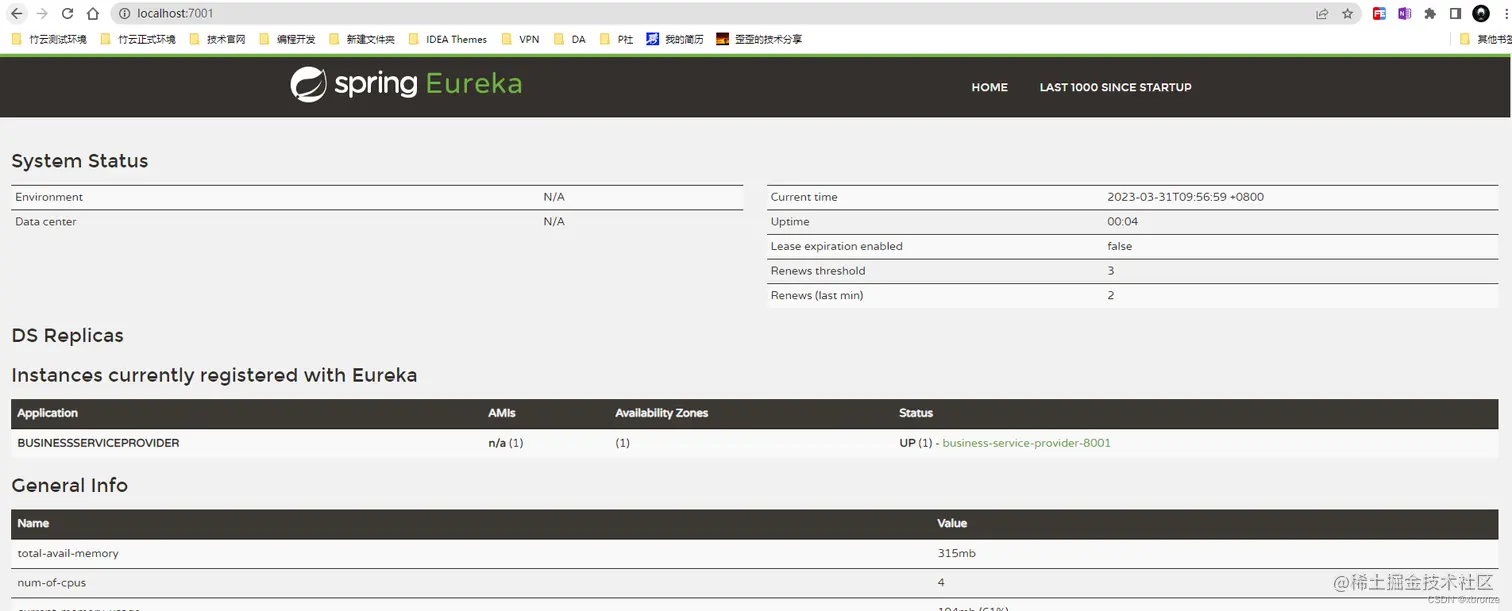Click the Current time value 2023-03-31T09:56:59
The width and height of the screenshot is (1512, 611).
tap(1185, 197)
